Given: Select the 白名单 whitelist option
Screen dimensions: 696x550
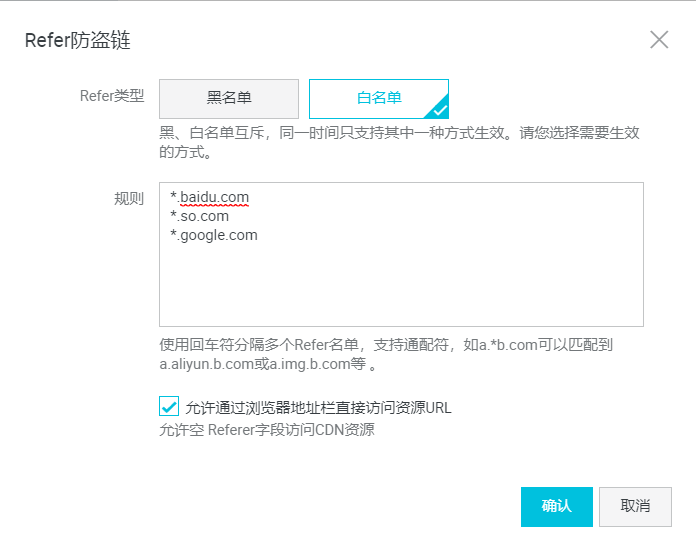Looking at the screenshot, I should [378, 98].
